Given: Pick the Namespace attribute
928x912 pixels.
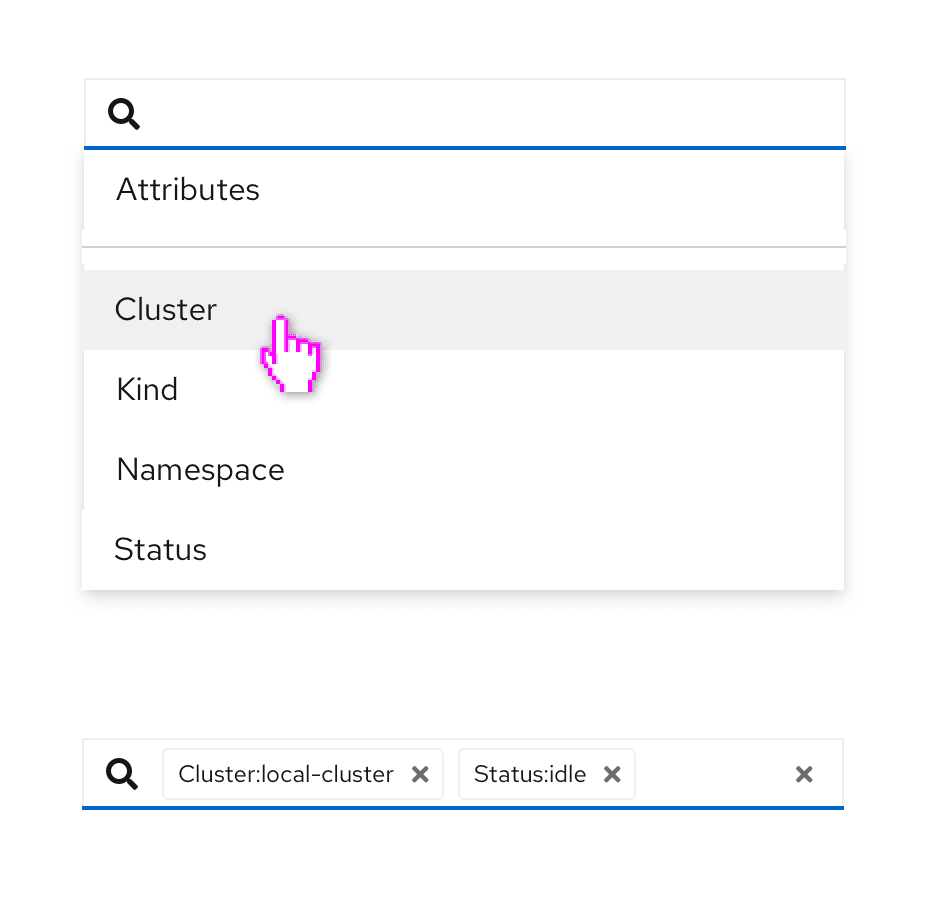Looking at the screenshot, I should (x=200, y=469).
